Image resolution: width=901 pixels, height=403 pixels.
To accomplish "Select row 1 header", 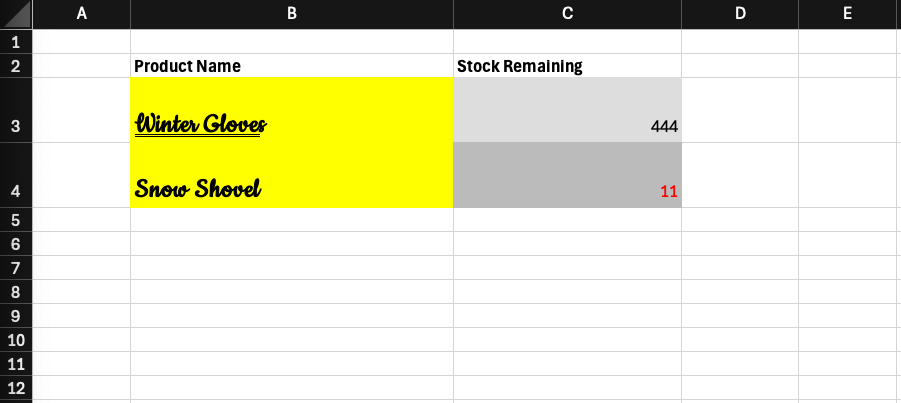I will point(16,41).
